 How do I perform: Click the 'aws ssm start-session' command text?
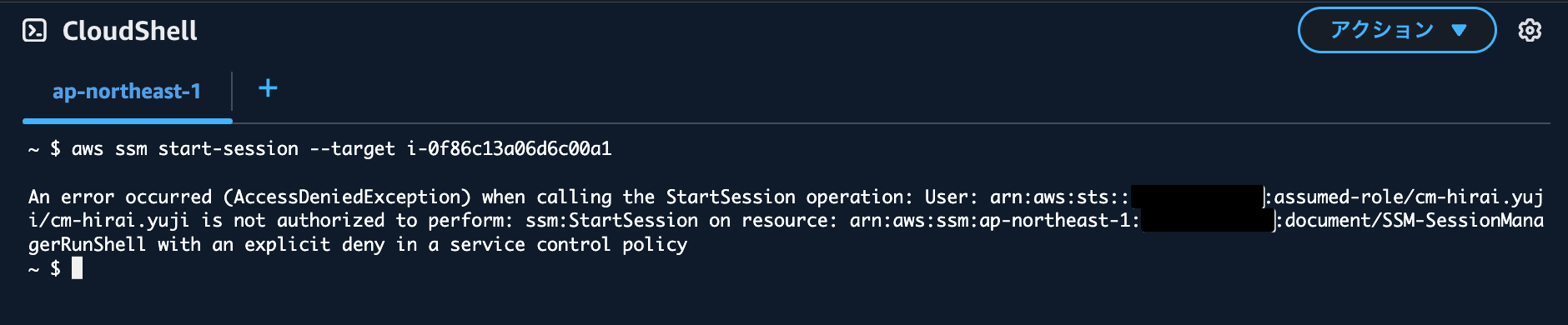coord(185,149)
